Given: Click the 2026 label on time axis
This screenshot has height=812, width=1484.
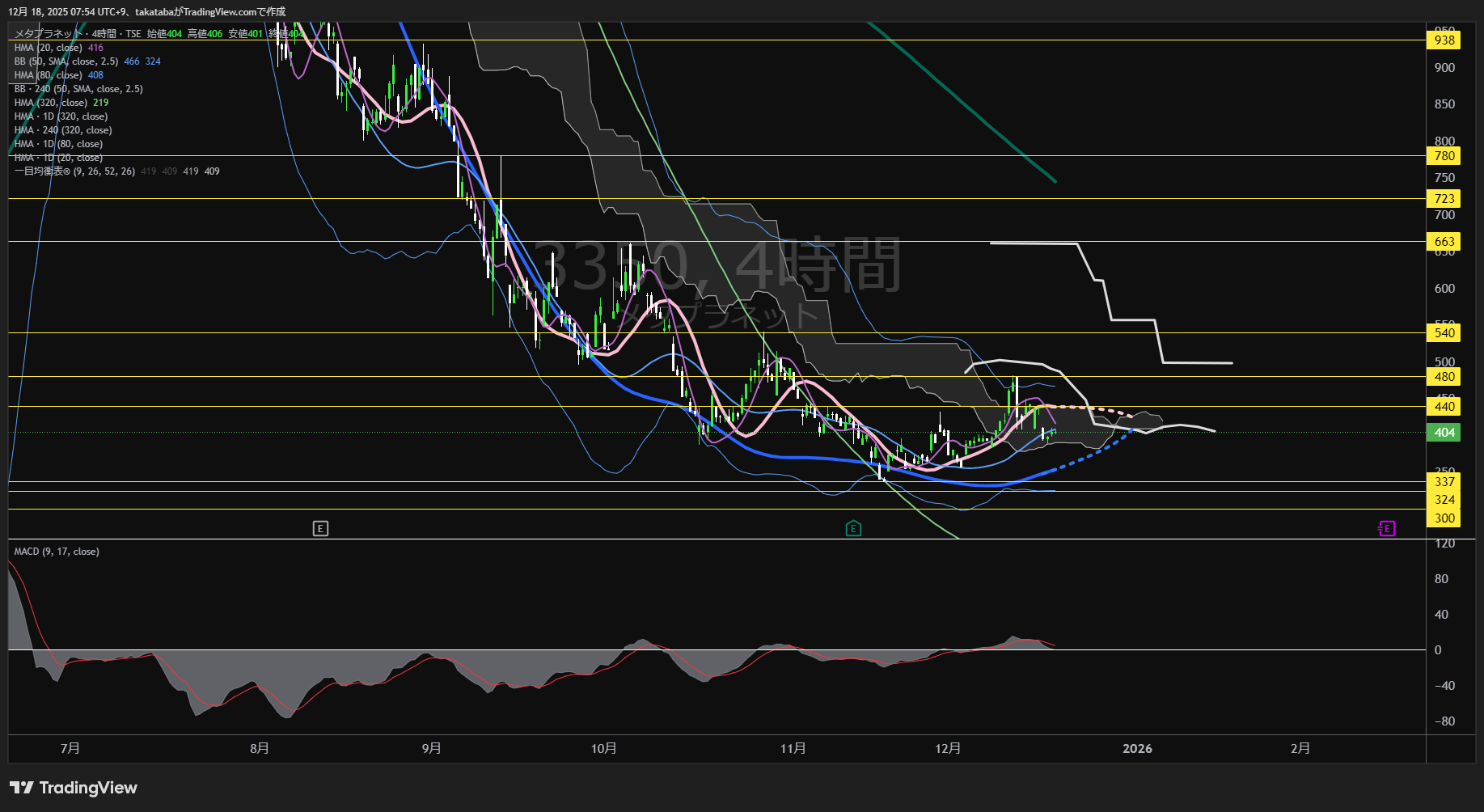Looking at the screenshot, I should 1137,749.
